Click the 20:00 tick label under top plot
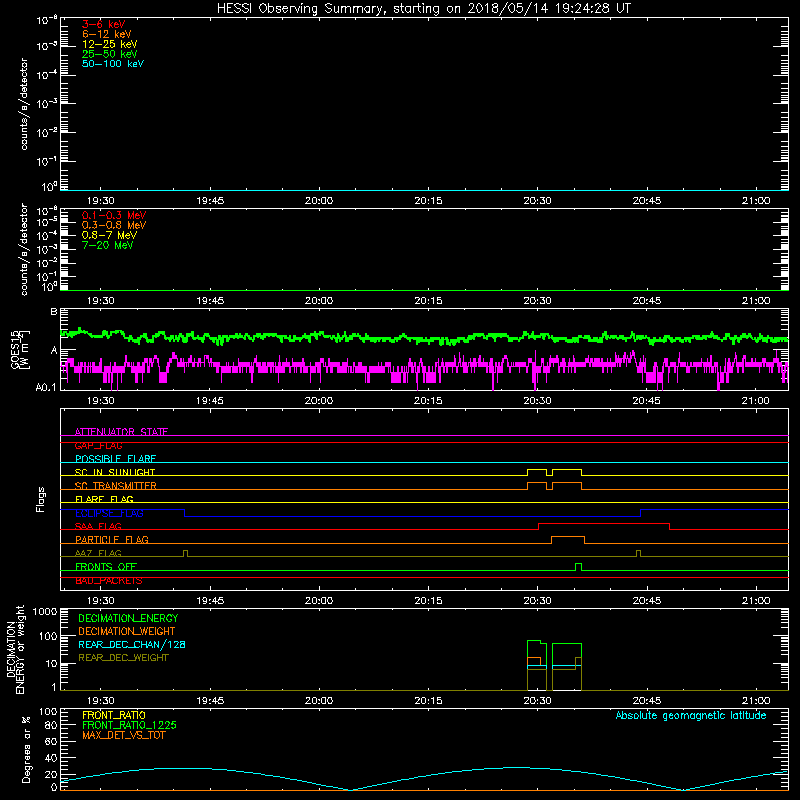Screen dimensions: 800x800 319,201
